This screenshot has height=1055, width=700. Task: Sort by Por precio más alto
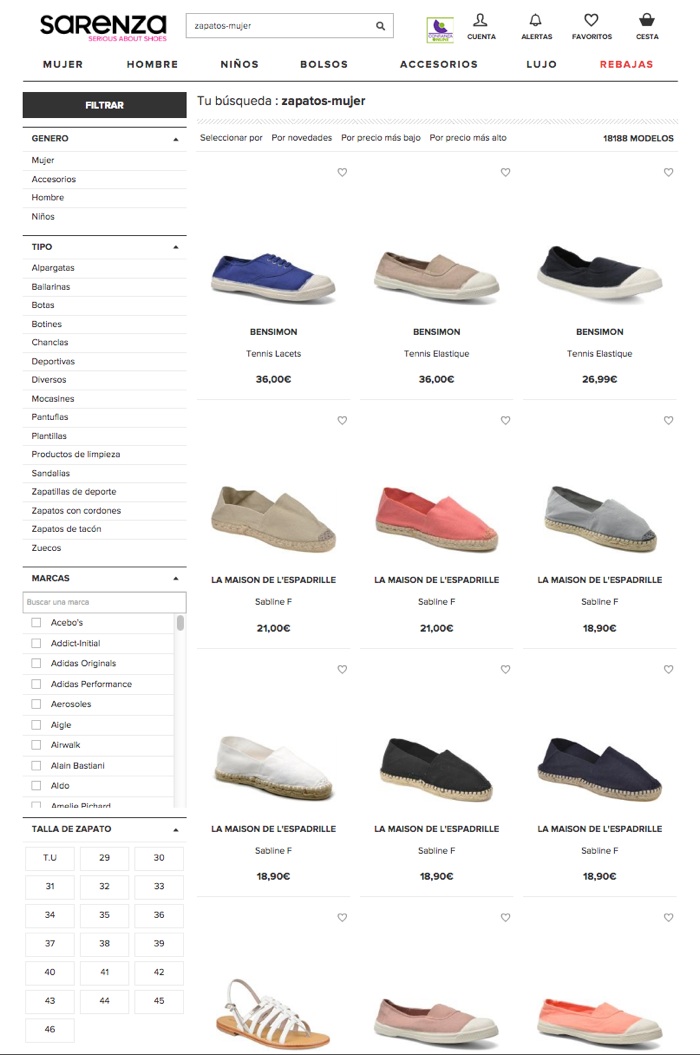coord(468,138)
